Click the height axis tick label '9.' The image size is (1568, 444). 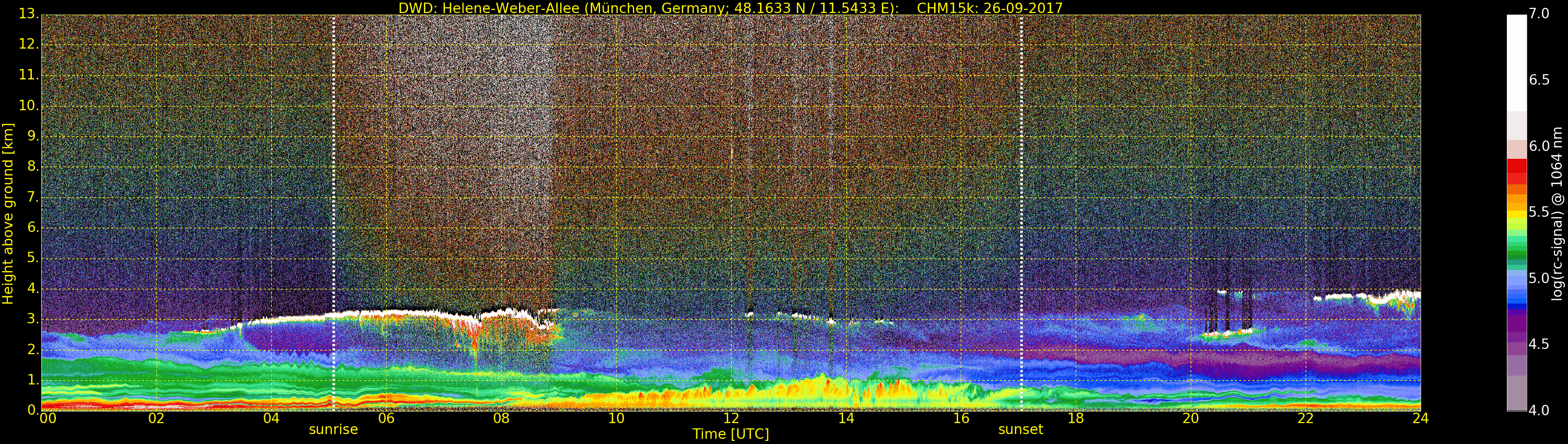click(x=33, y=136)
